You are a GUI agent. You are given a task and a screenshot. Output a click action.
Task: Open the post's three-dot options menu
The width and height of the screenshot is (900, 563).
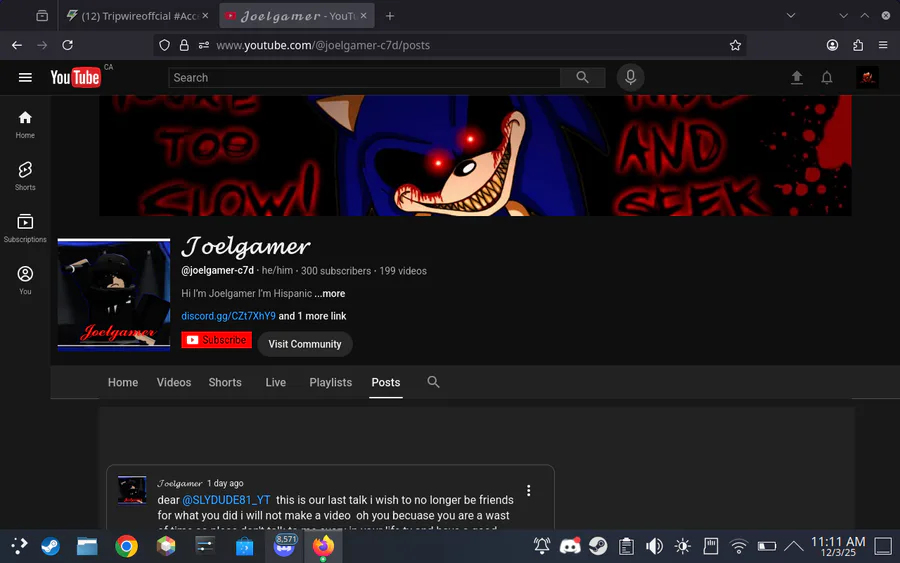(x=529, y=491)
